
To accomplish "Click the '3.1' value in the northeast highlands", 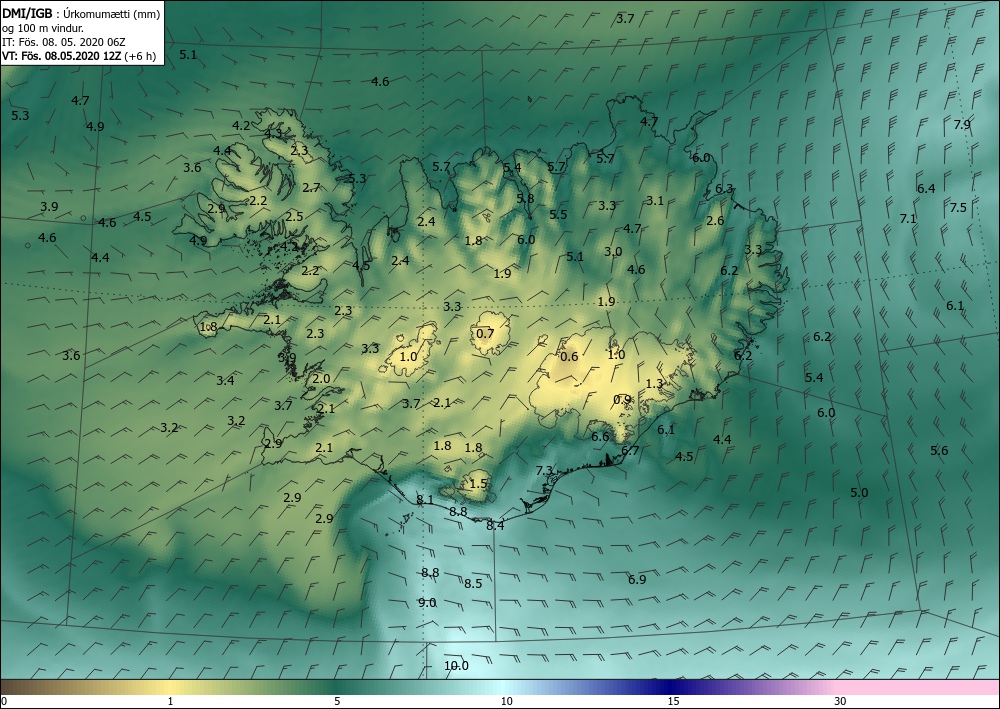I will coord(655,200).
